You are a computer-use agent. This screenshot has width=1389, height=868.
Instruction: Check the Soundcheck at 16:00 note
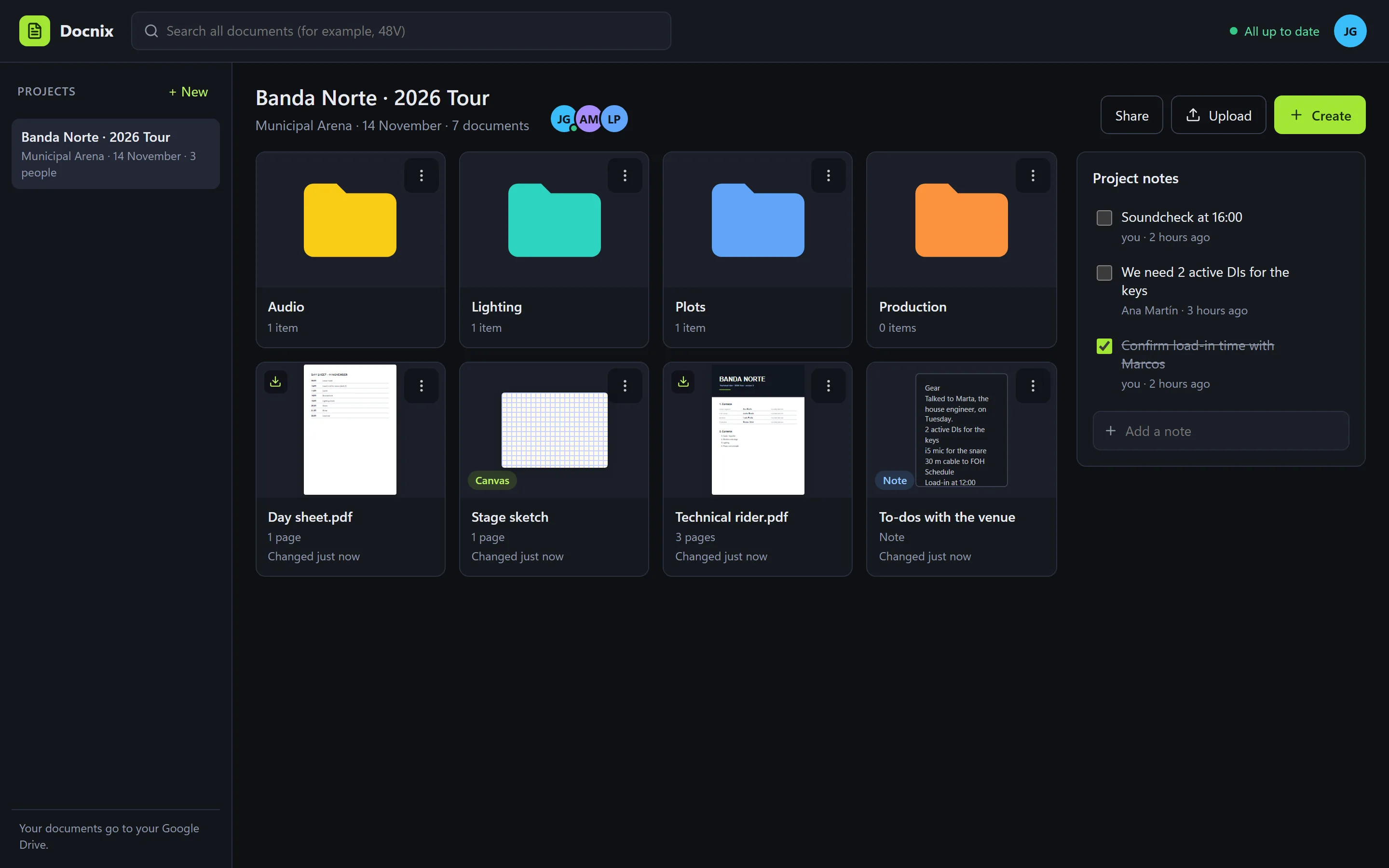point(1104,217)
